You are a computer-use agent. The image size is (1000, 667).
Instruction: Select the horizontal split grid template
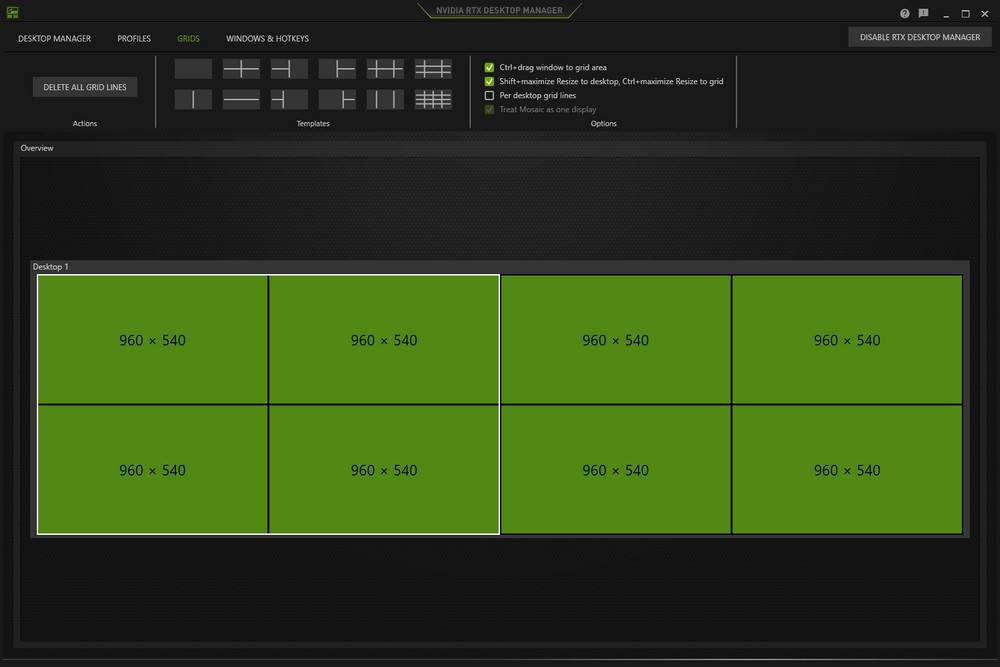(241, 98)
